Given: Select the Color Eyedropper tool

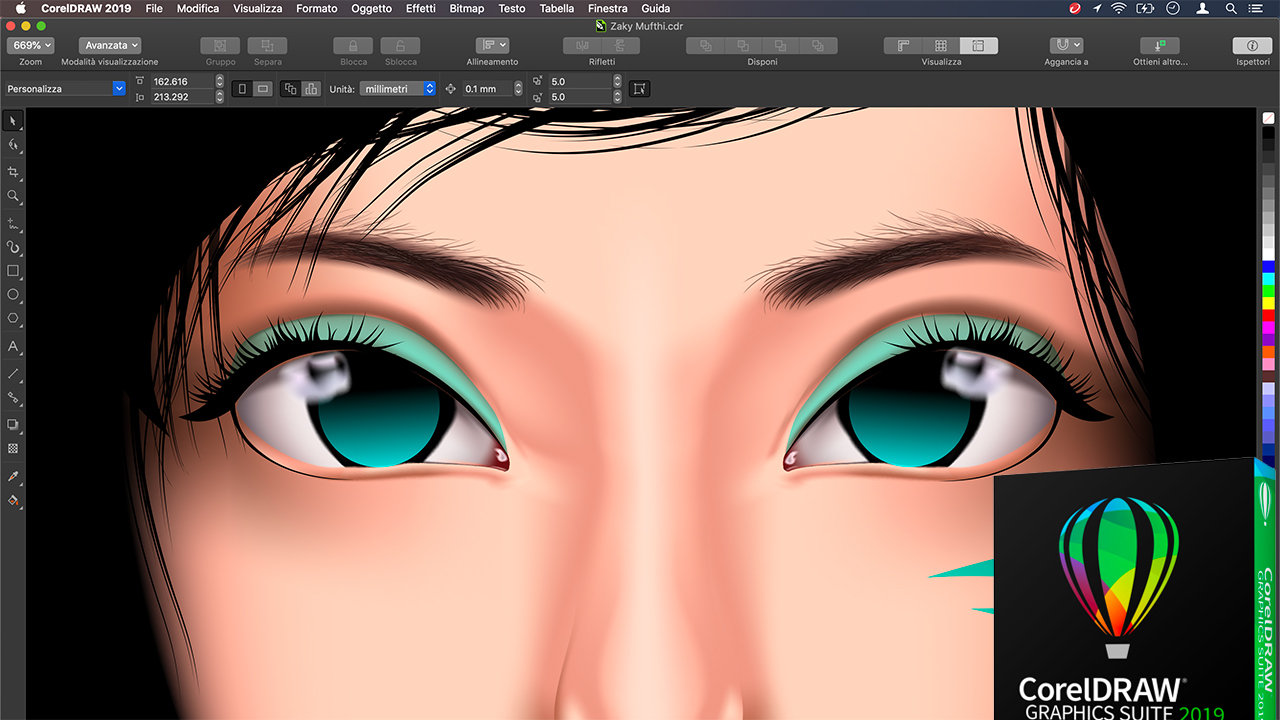Looking at the screenshot, I should point(13,477).
